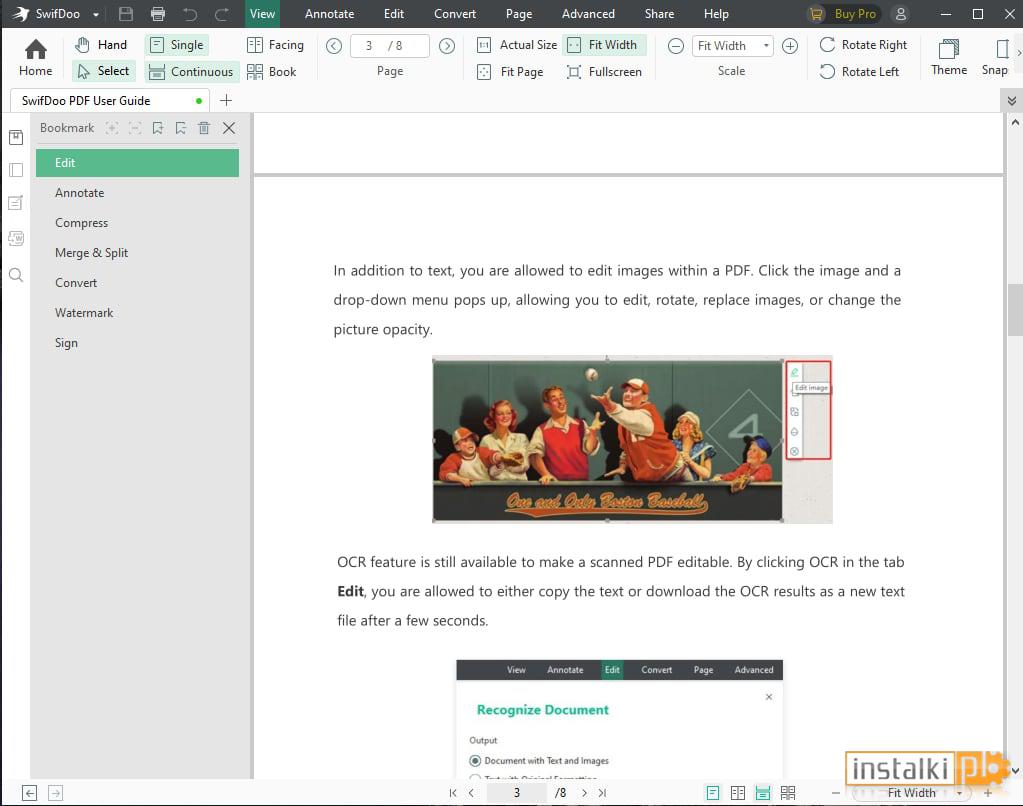Open the Help ribbon tab
The width and height of the screenshot is (1023, 806).
[x=716, y=14]
